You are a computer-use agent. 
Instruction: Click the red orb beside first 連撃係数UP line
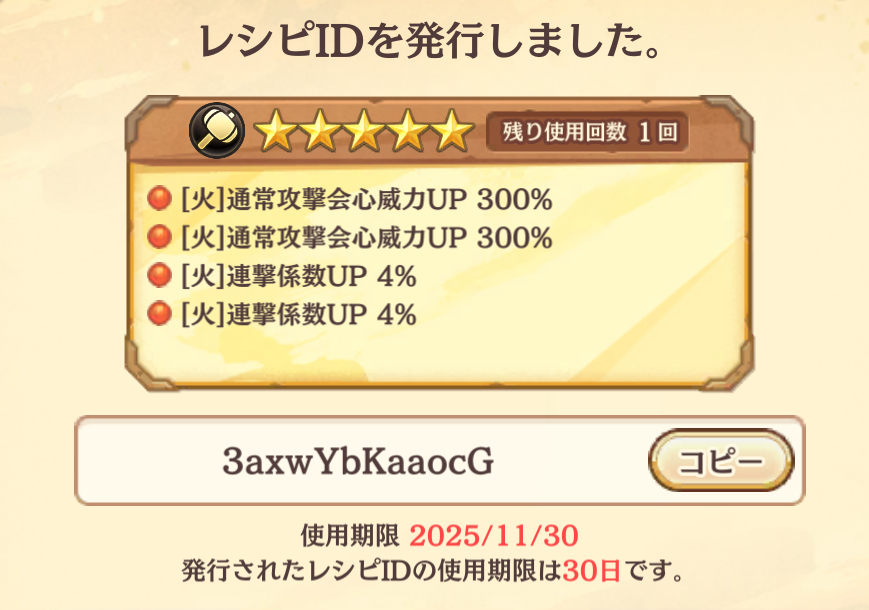click(x=160, y=275)
